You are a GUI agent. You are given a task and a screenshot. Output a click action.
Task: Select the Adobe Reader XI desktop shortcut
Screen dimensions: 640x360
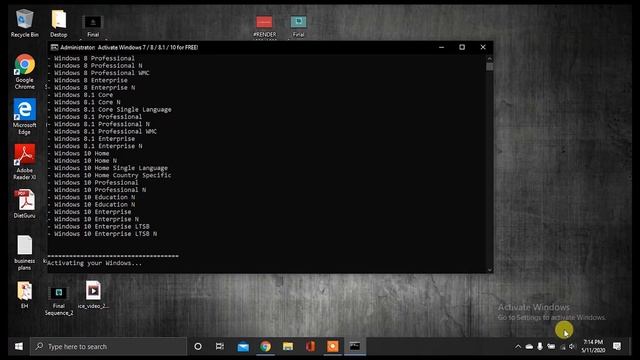point(24,162)
